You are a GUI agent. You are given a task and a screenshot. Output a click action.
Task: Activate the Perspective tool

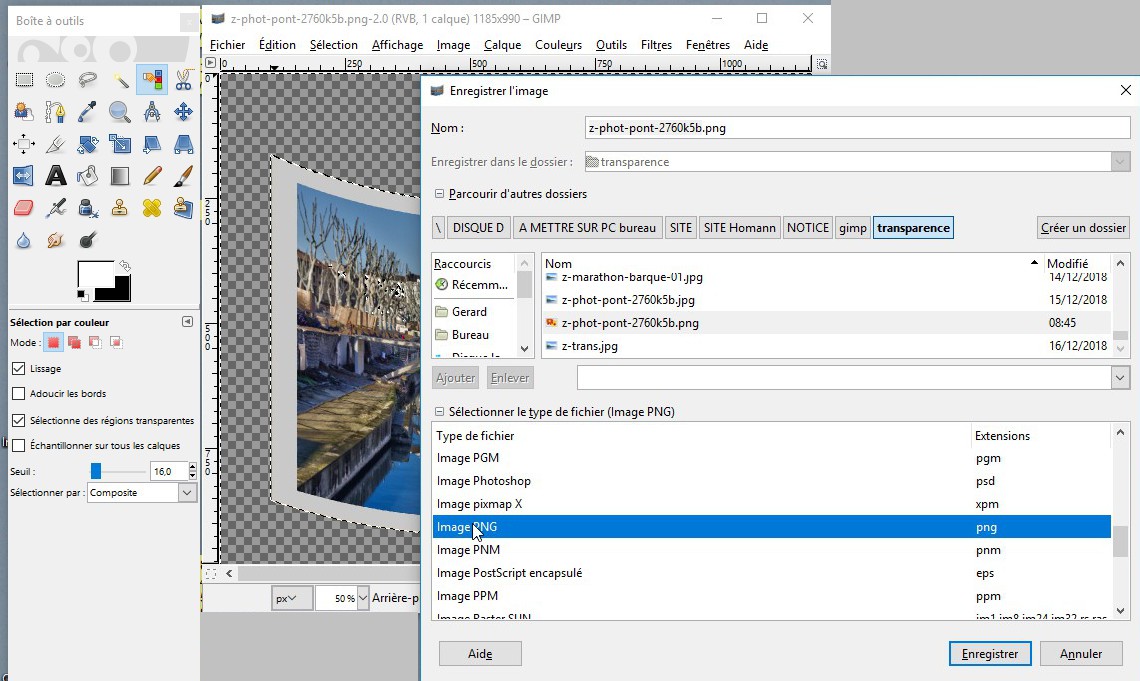(x=183, y=144)
